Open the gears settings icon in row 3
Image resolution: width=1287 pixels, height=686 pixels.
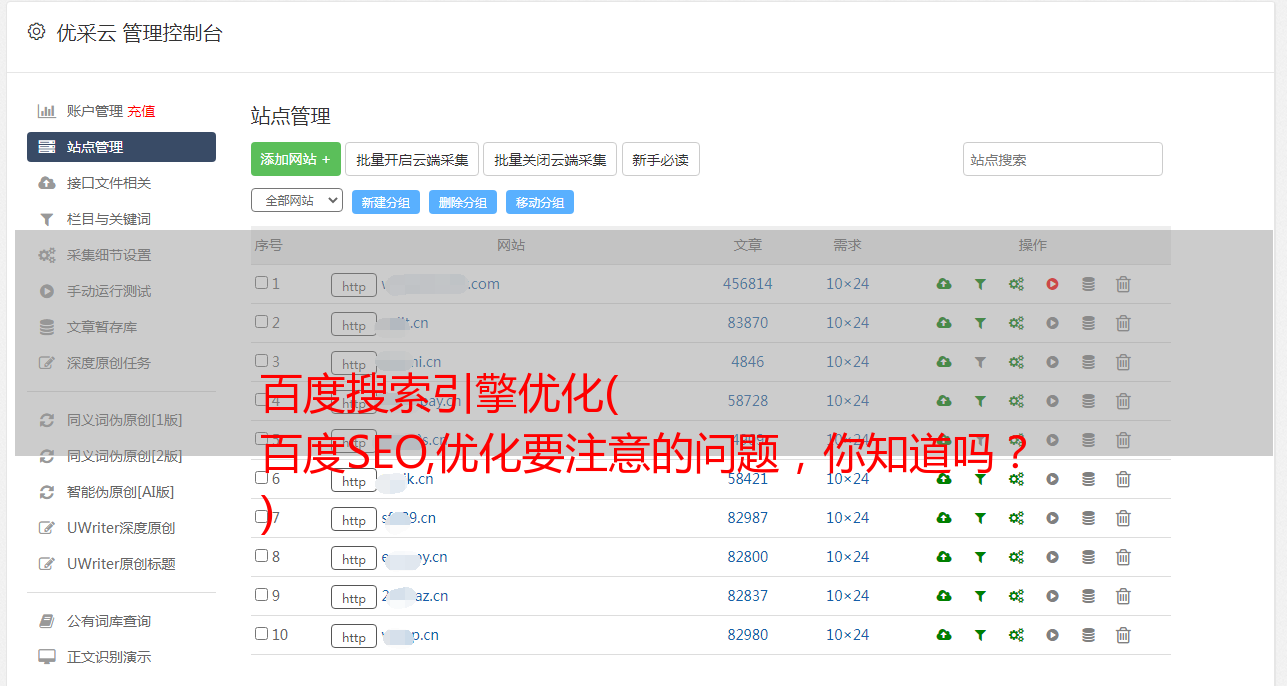pos(1016,362)
